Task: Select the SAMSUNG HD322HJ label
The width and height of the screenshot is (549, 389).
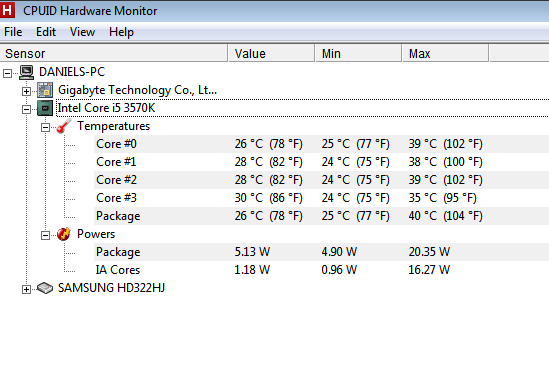Action: (x=111, y=288)
